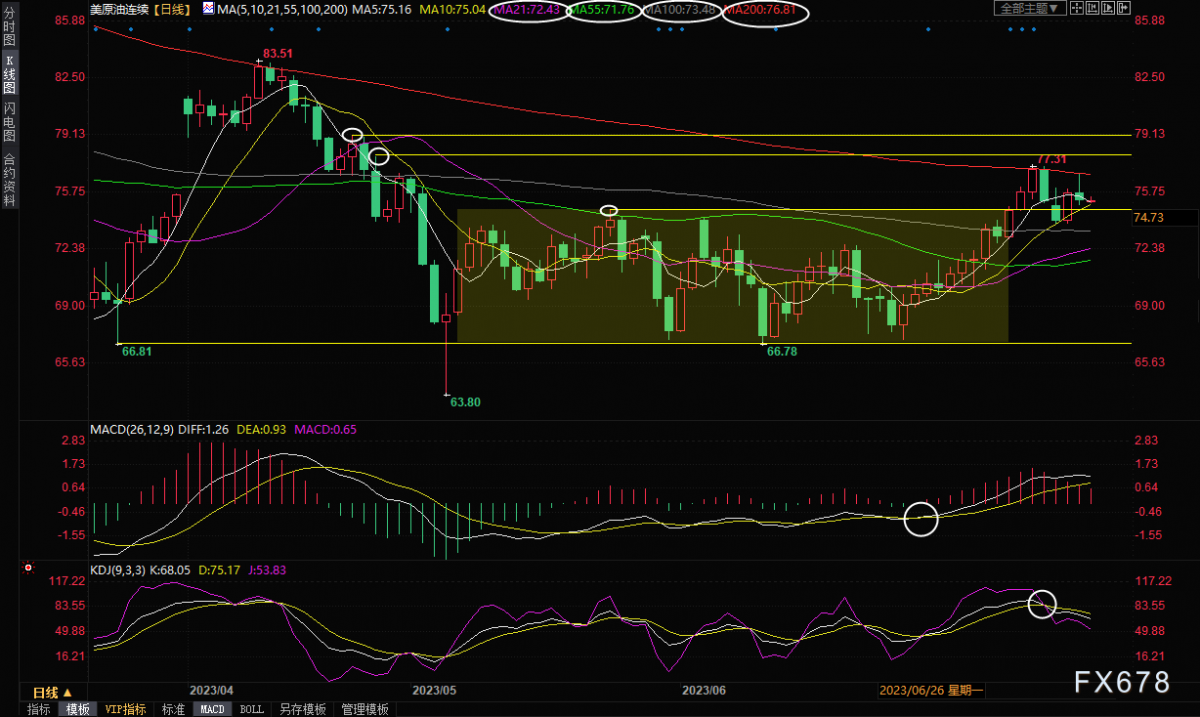Click the red dot icon beside KDJ panel

tap(29, 568)
